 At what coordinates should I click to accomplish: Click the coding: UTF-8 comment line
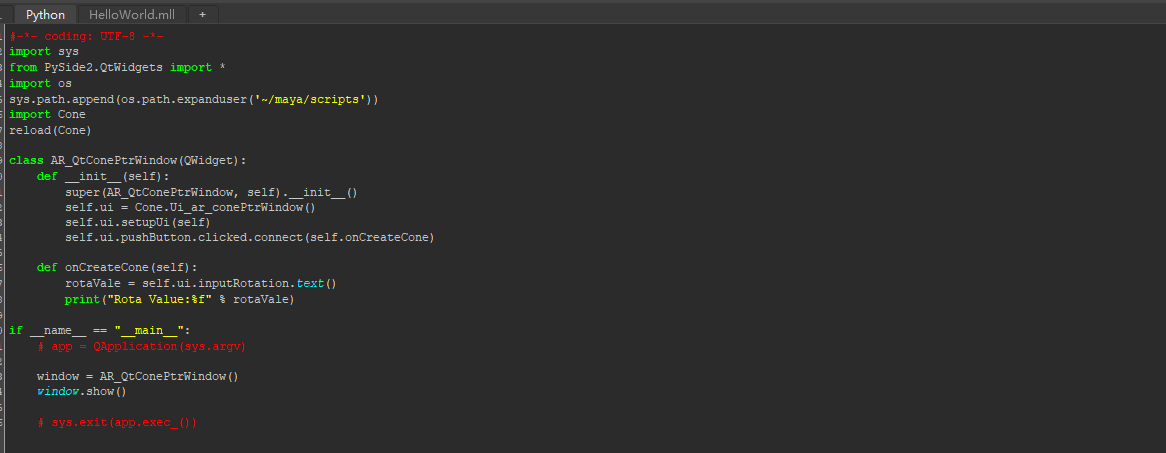coord(86,36)
